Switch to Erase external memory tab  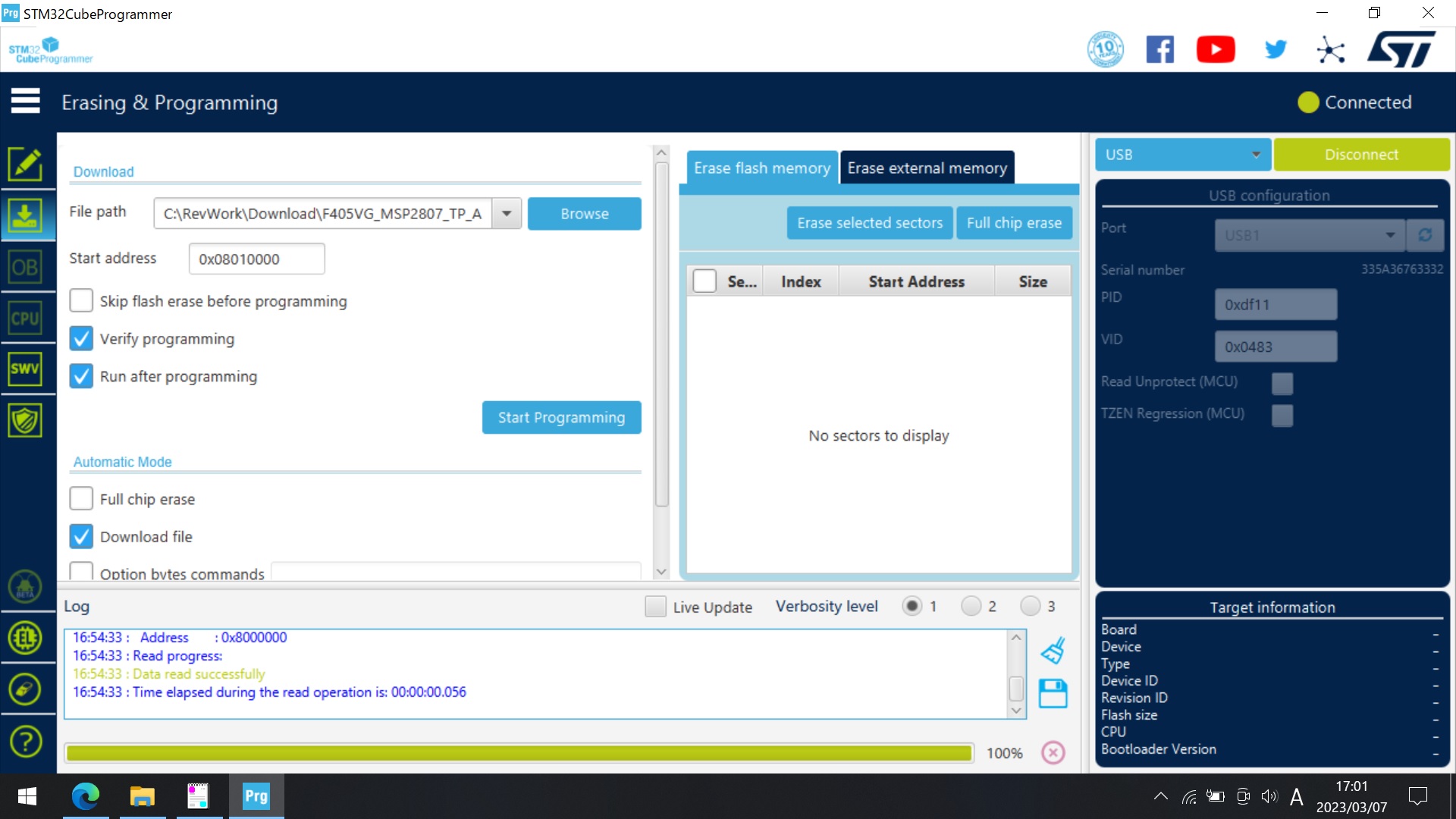point(926,167)
